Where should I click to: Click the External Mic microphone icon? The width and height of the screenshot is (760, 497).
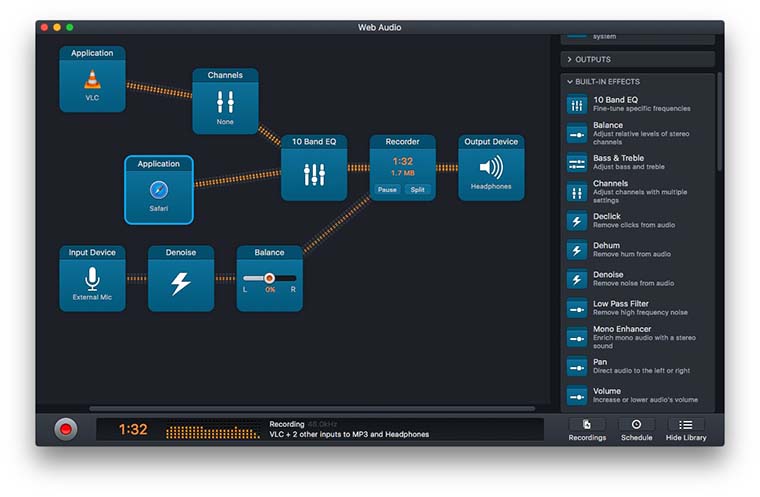pyautogui.click(x=92, y=278)
